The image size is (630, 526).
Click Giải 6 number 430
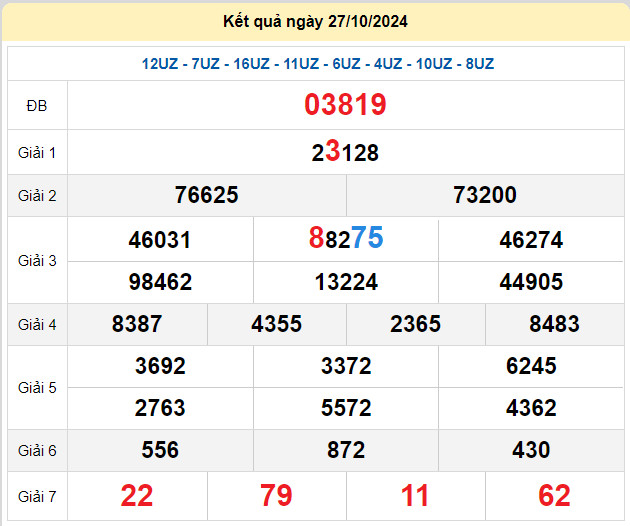[531, 450]
